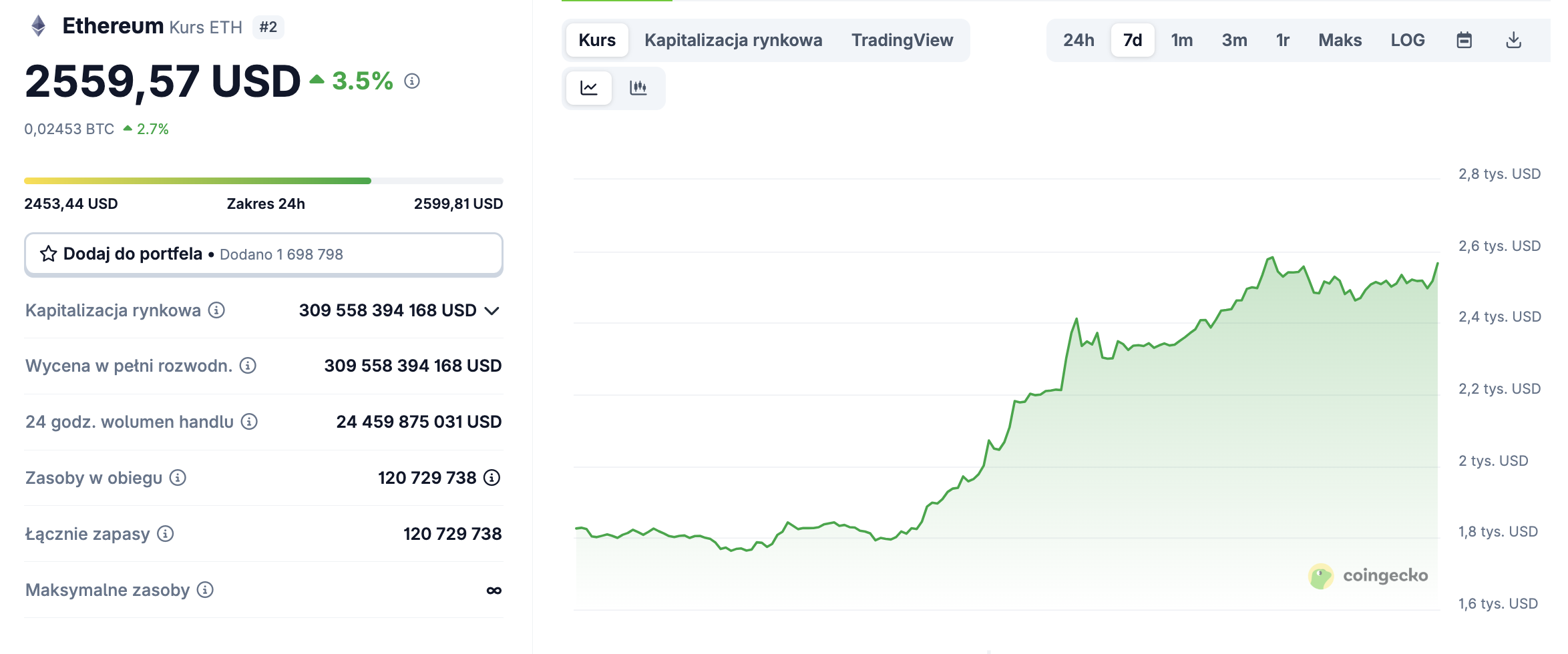
Task: Set chart range to 1m
Action: pos(1182,40)
